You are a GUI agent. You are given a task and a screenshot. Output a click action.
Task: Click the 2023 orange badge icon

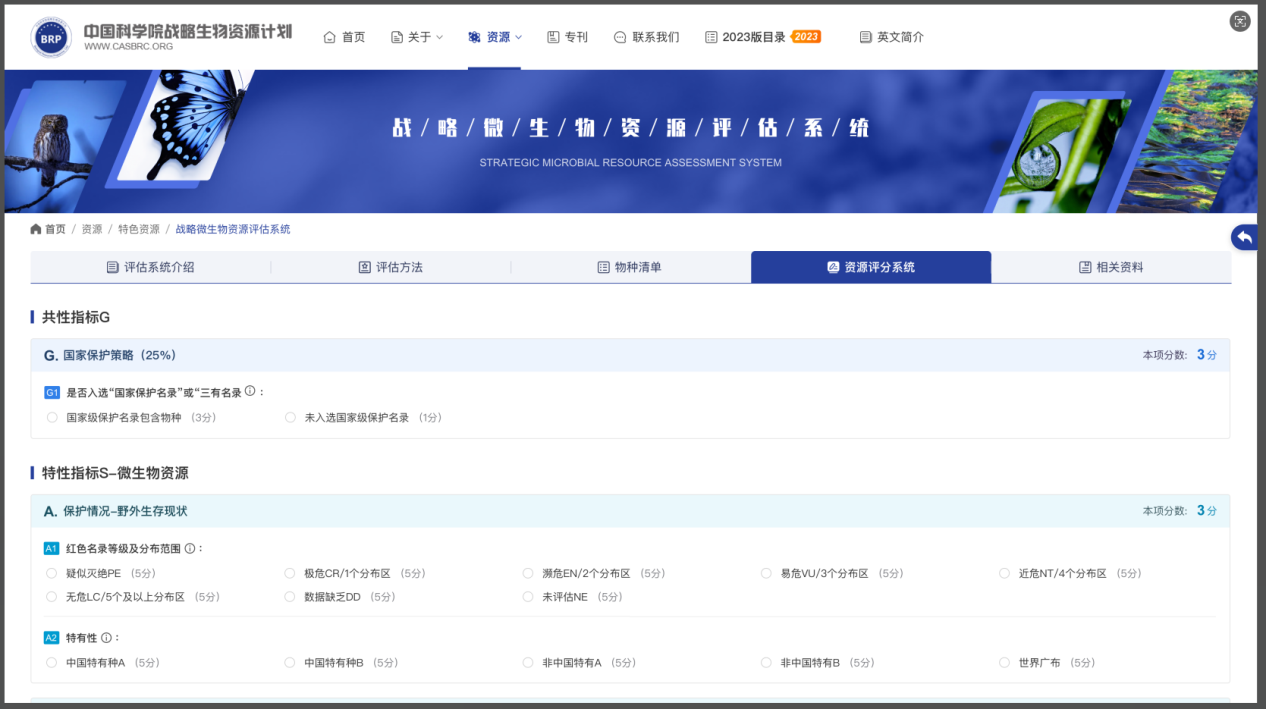click(x=806, y=37)
